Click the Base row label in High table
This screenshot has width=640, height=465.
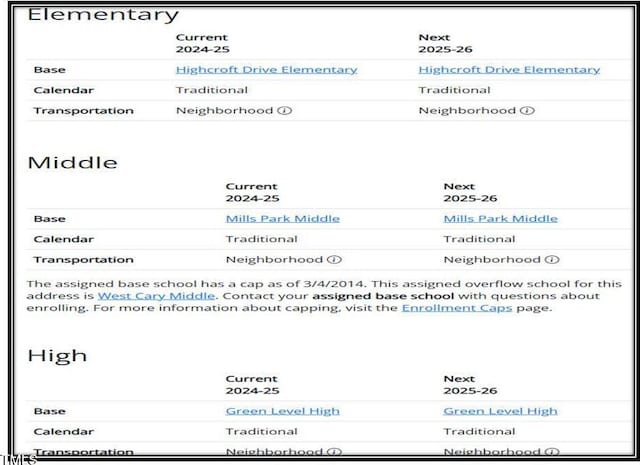tap(50, 411)
